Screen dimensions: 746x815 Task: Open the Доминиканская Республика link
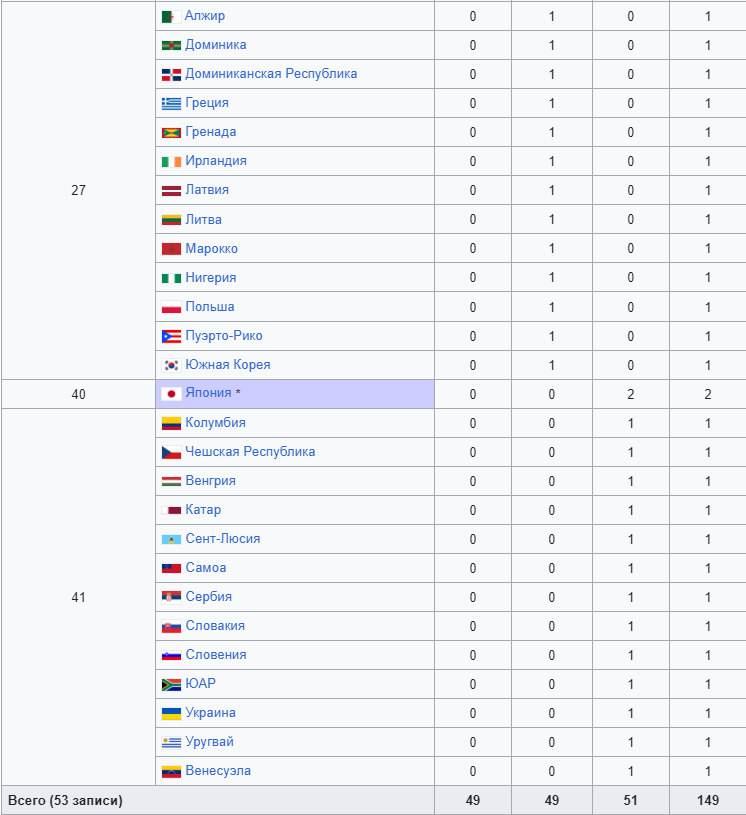point(271,74)
